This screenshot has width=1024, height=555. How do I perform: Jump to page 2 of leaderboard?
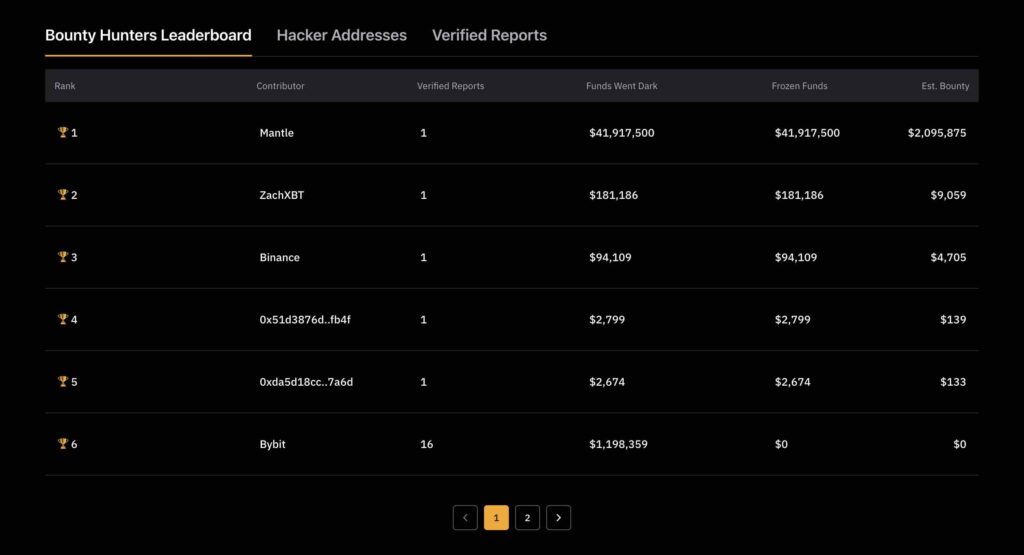click(527, 518)
